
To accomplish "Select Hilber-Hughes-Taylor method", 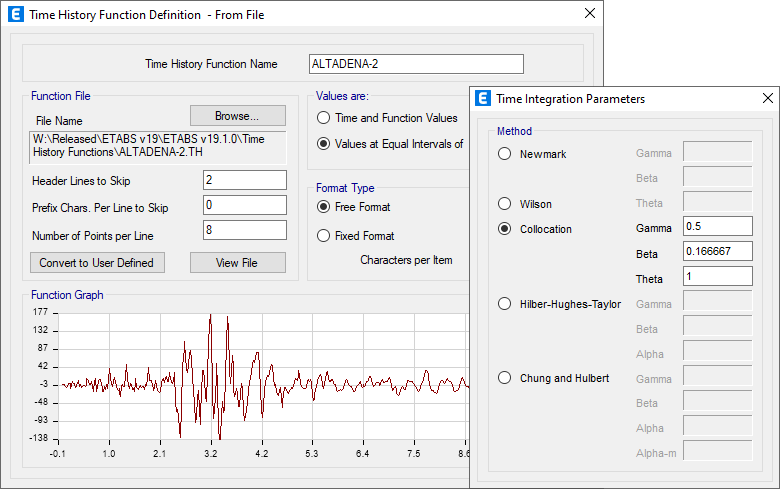I will (505, 304).
